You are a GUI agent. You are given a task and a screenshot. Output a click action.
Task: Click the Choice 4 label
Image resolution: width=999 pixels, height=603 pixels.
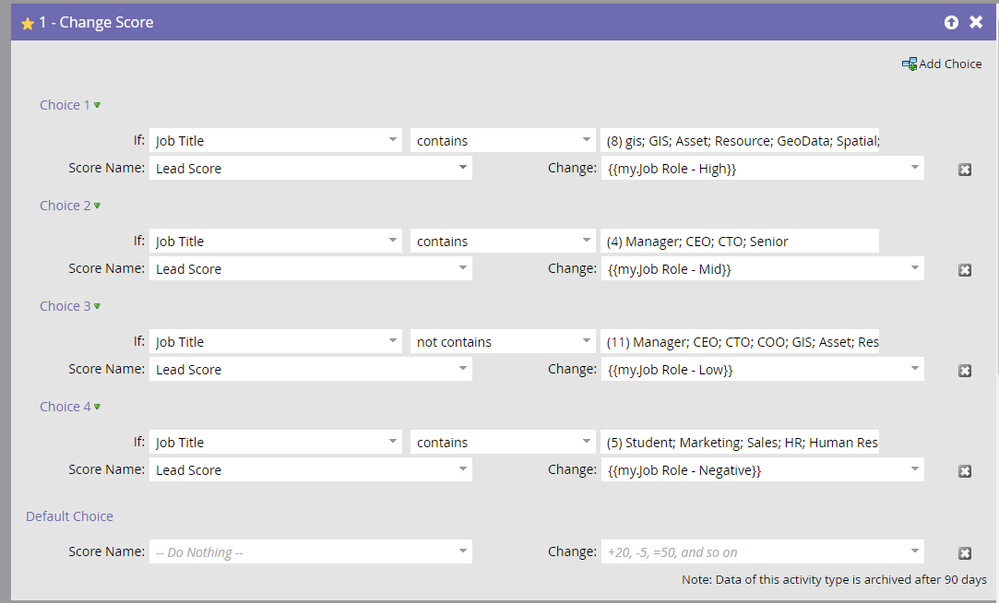(x=65, y=407)
